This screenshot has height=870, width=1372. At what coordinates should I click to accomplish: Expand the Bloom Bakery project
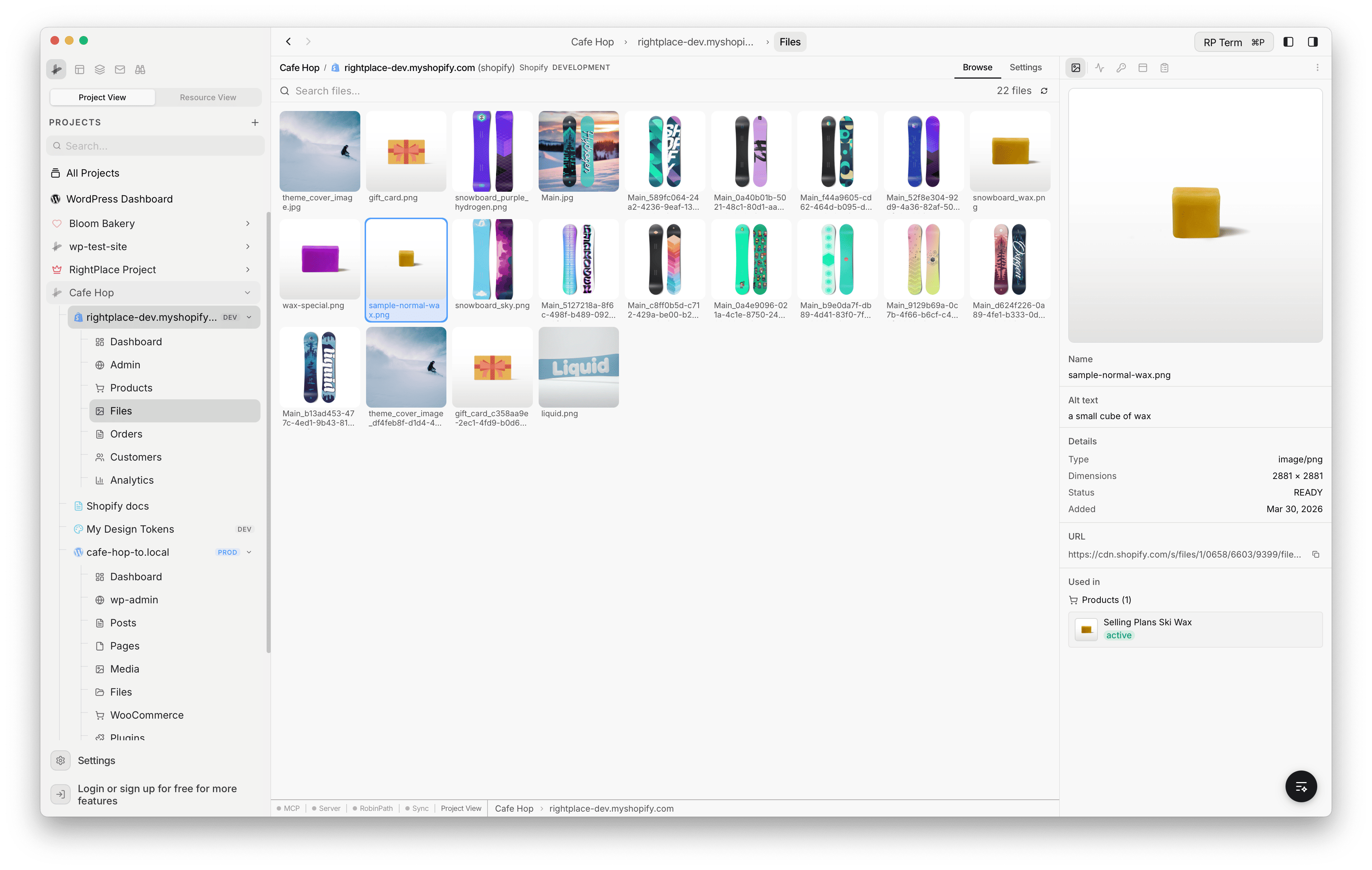coord(247,223)
